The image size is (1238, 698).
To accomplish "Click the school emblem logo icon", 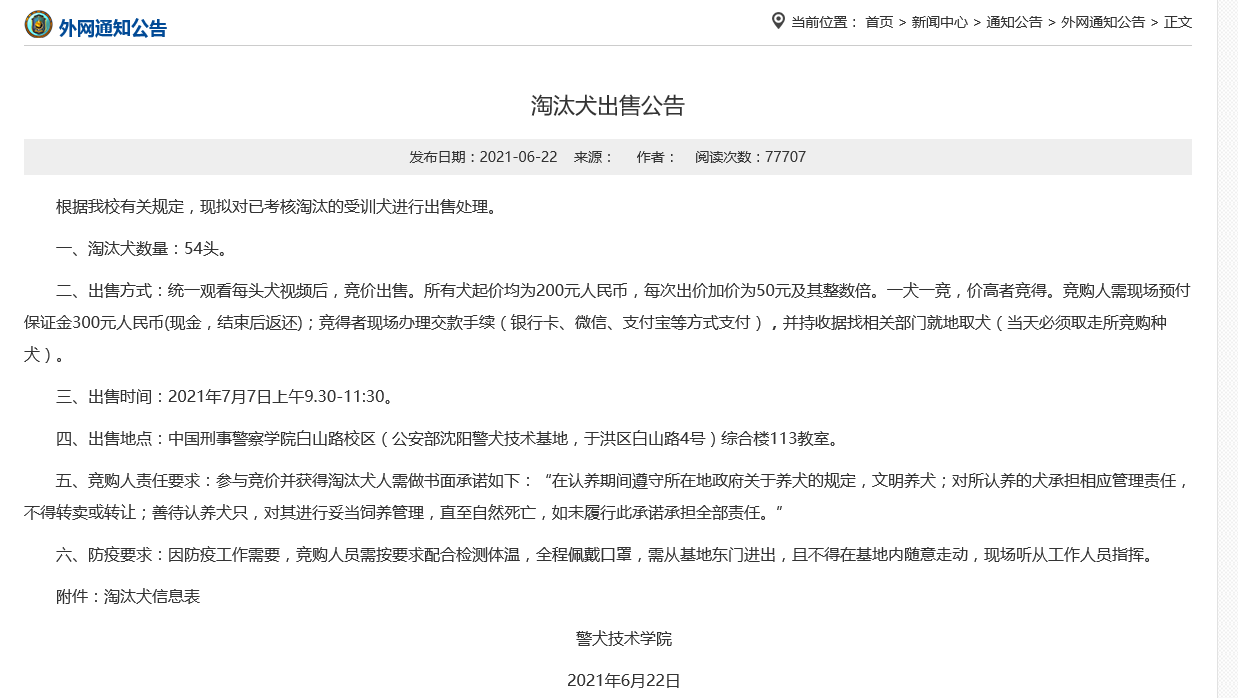I will 38,24.
